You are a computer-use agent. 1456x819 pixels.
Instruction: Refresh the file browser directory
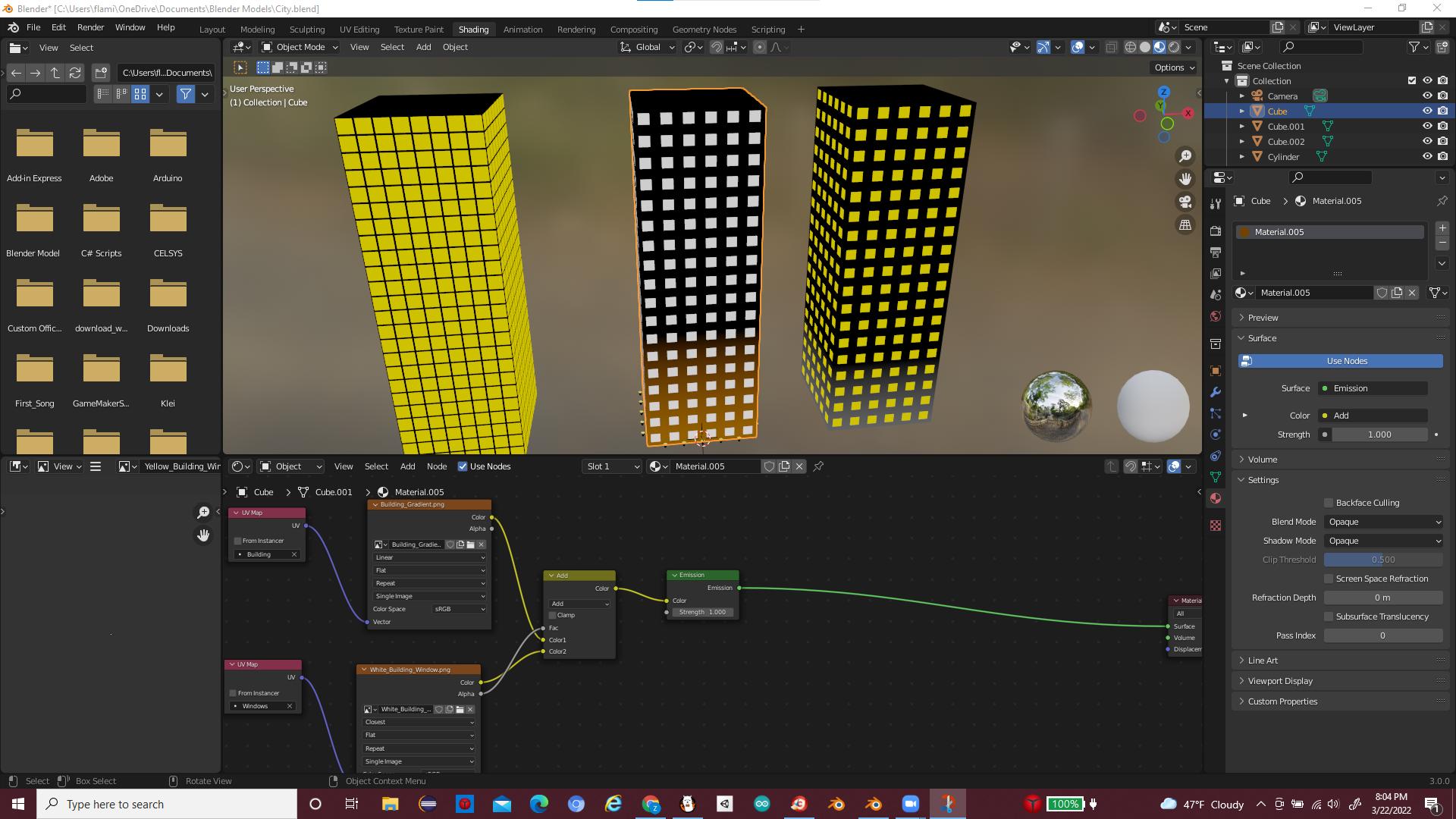click(75, 73)
